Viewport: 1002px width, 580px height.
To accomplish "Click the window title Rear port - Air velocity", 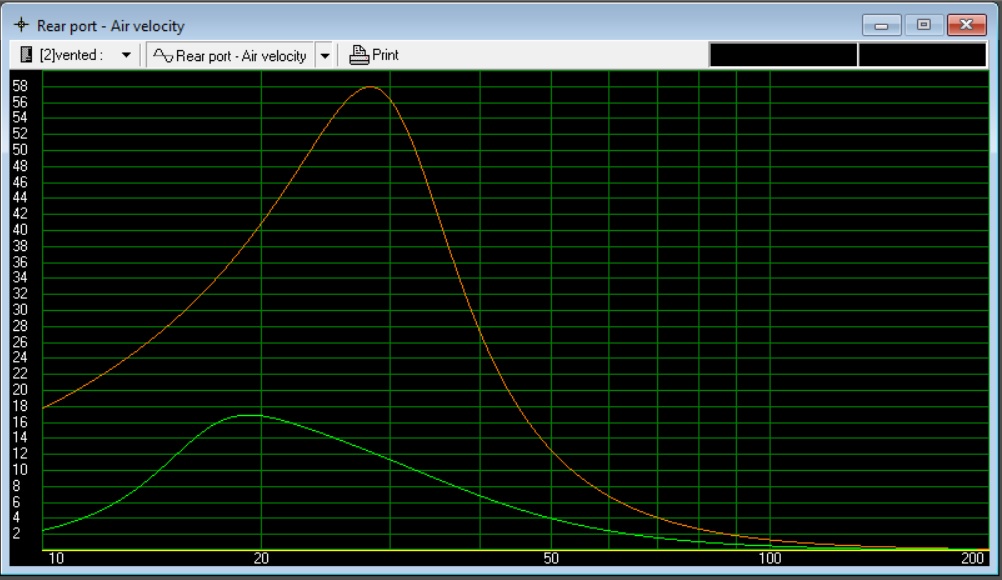I will [110, 26].
